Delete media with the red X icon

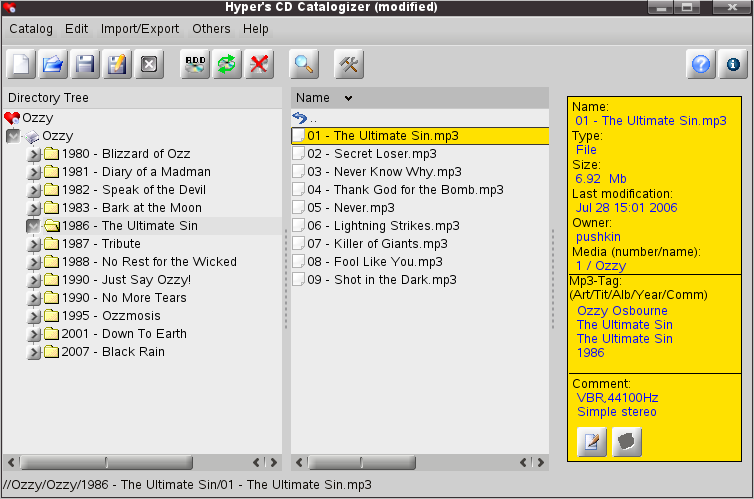pyautogui.click(x=259, y=64)
